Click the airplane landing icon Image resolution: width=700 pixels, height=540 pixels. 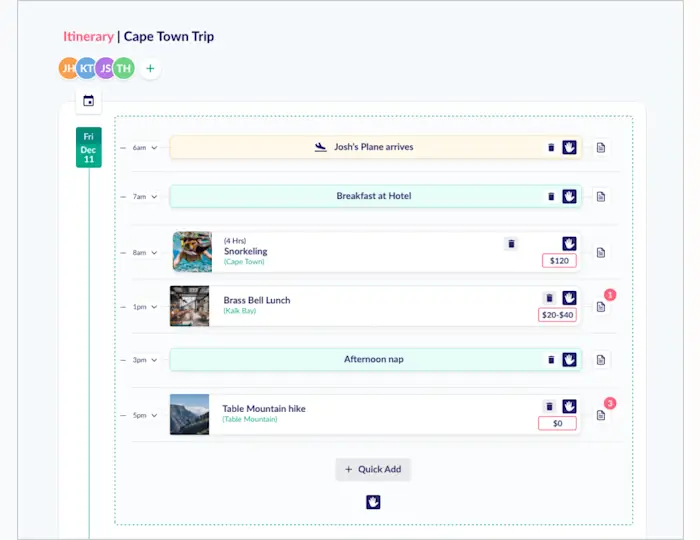pos(321,147)
